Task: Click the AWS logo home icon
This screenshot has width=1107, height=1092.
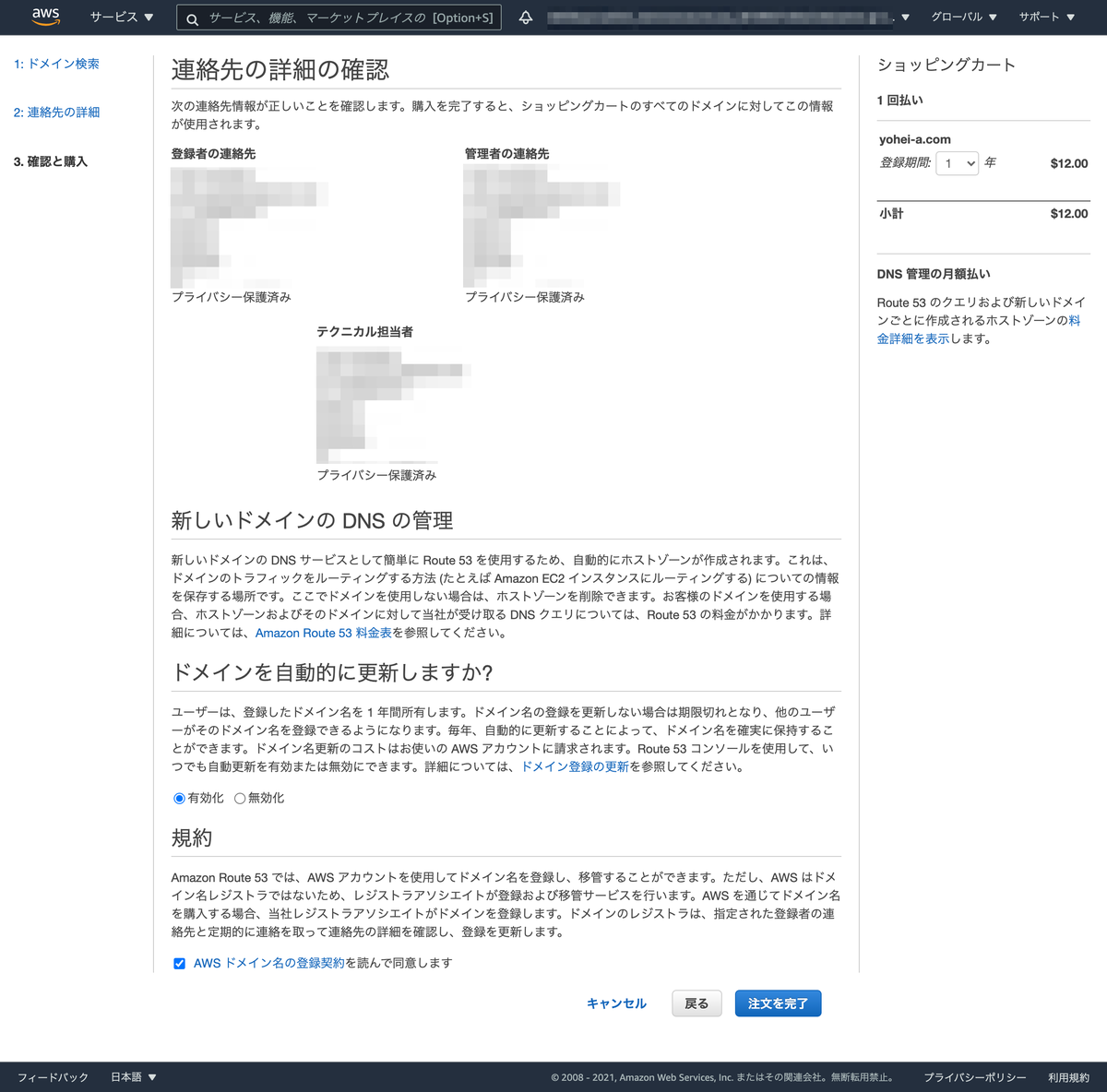Action: [x=45, y=17]
